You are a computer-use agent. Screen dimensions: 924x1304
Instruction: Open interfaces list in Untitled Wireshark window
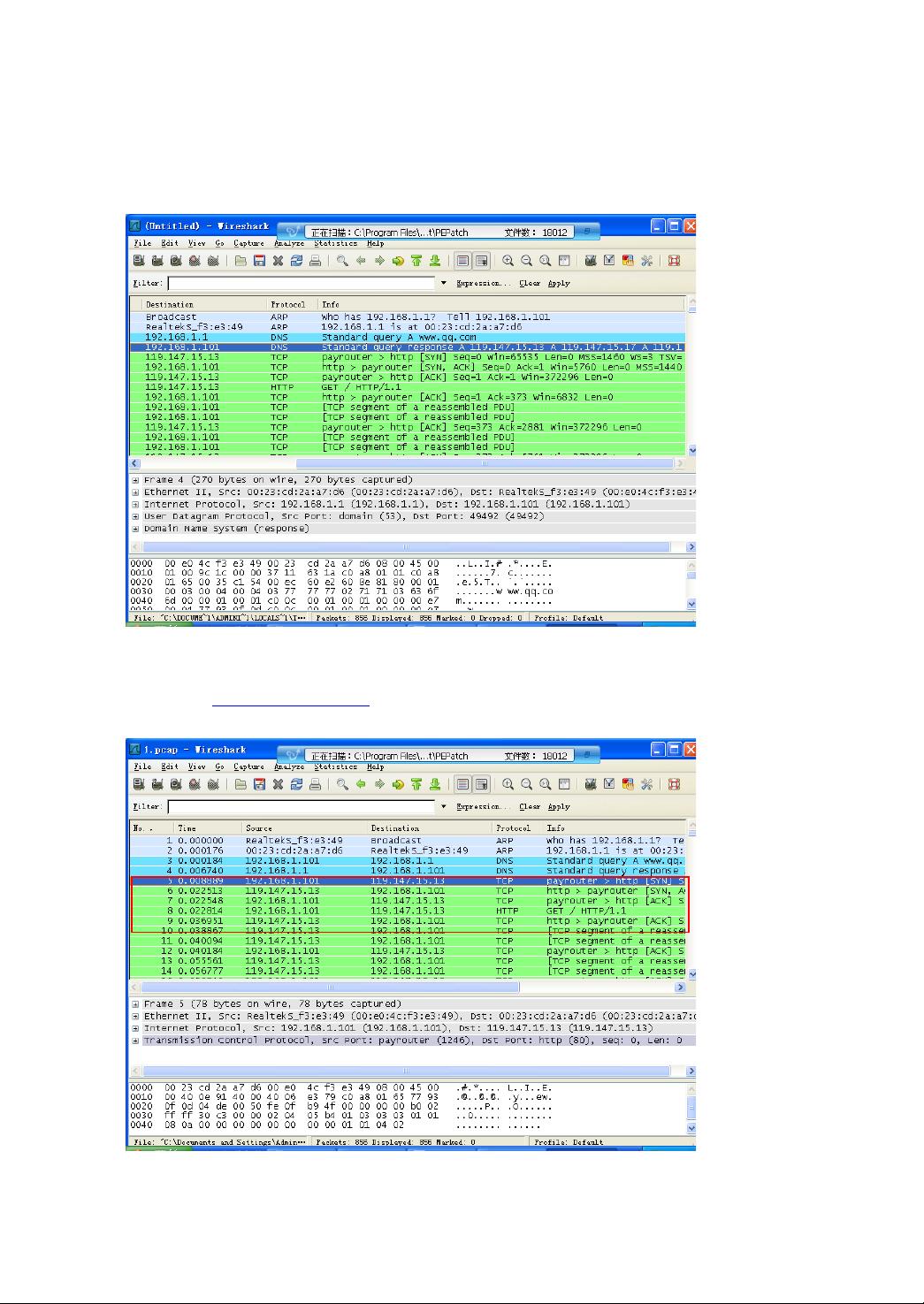point(139,261)
